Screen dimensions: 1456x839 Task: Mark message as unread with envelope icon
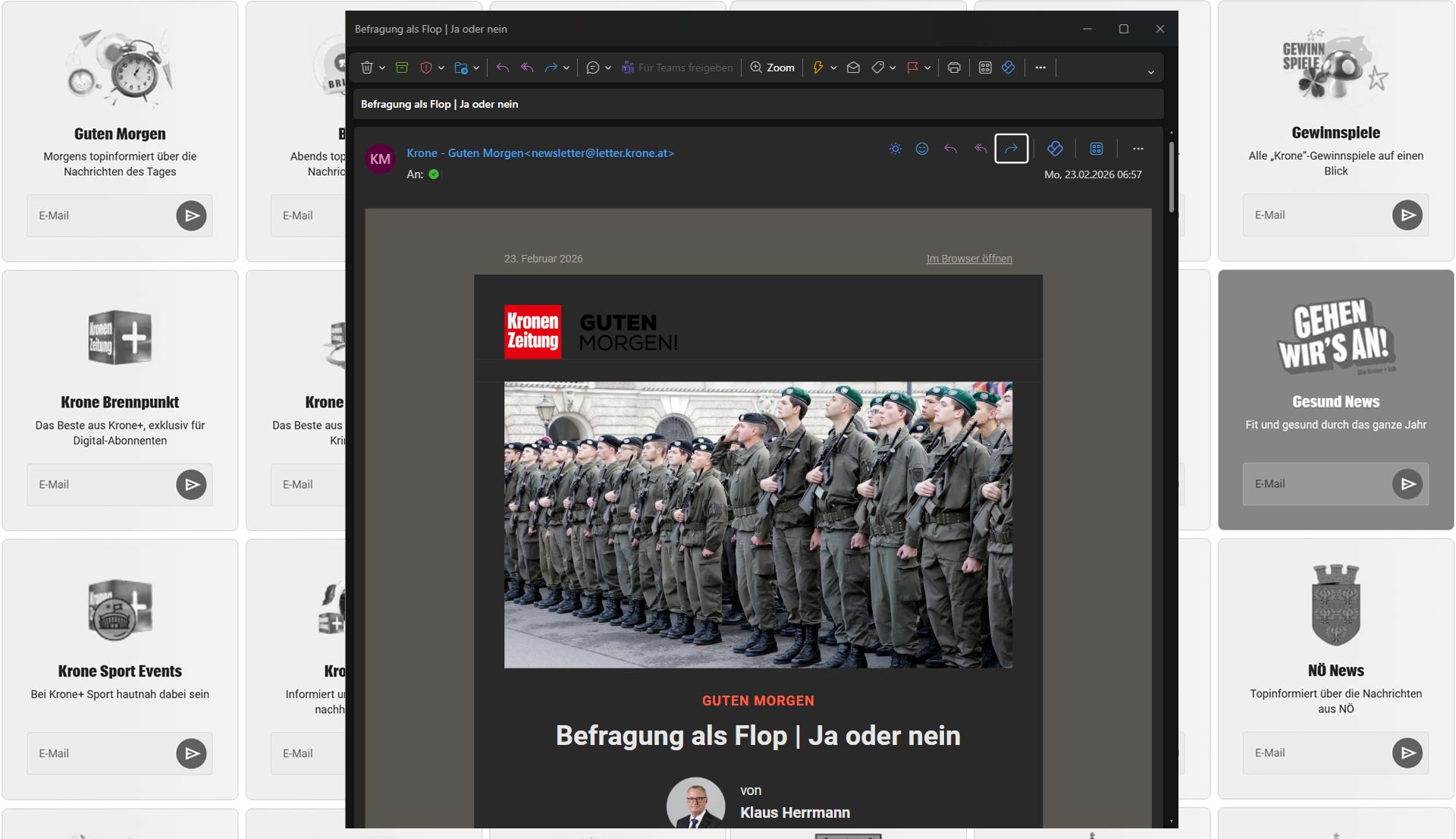pyautogui.click(x=853, y=68)
